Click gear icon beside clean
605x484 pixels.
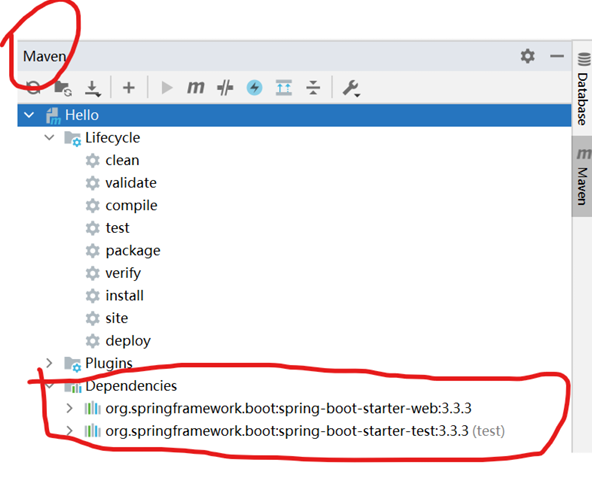coord(93,160)
